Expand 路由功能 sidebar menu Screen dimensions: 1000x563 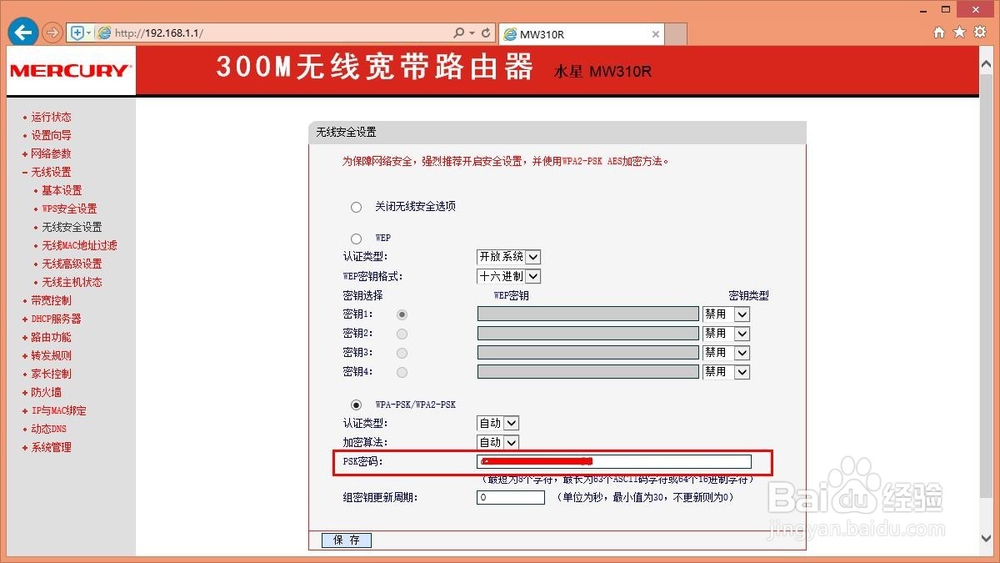click(x=51, y=337)
